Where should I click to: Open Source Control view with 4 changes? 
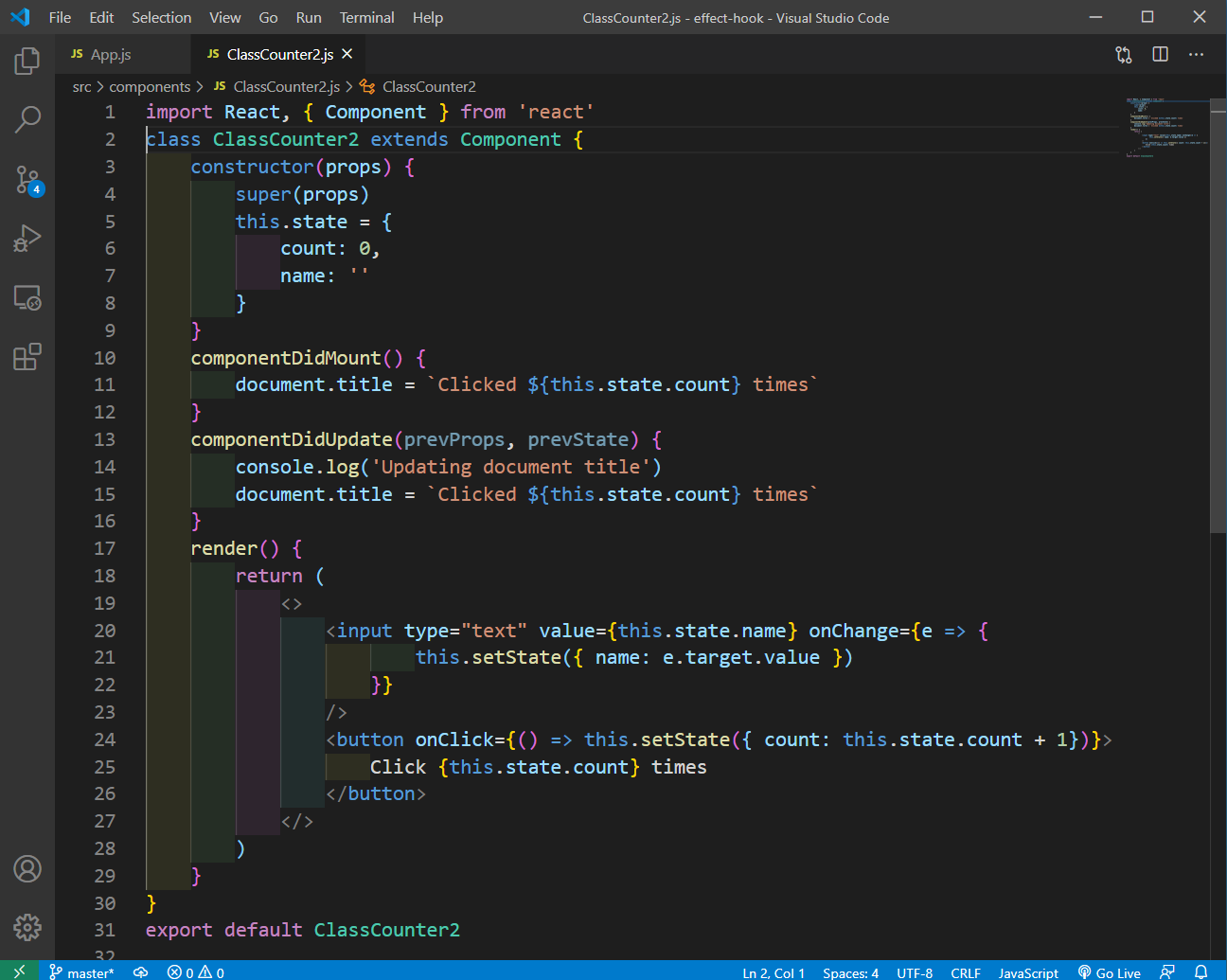pyautogui.click(x=27, y=179)
